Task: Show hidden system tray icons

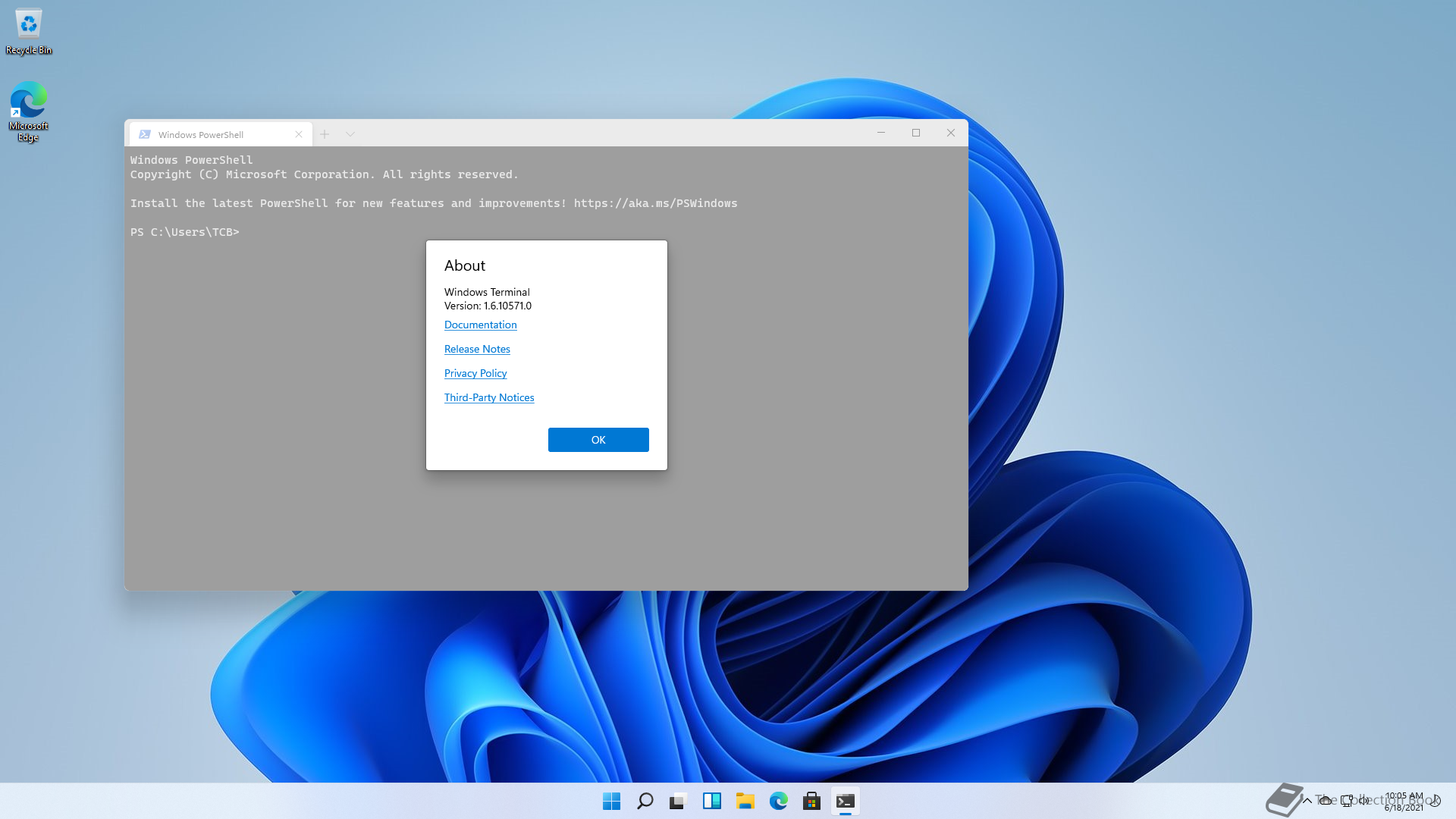Action: [x=1307, y=801]
